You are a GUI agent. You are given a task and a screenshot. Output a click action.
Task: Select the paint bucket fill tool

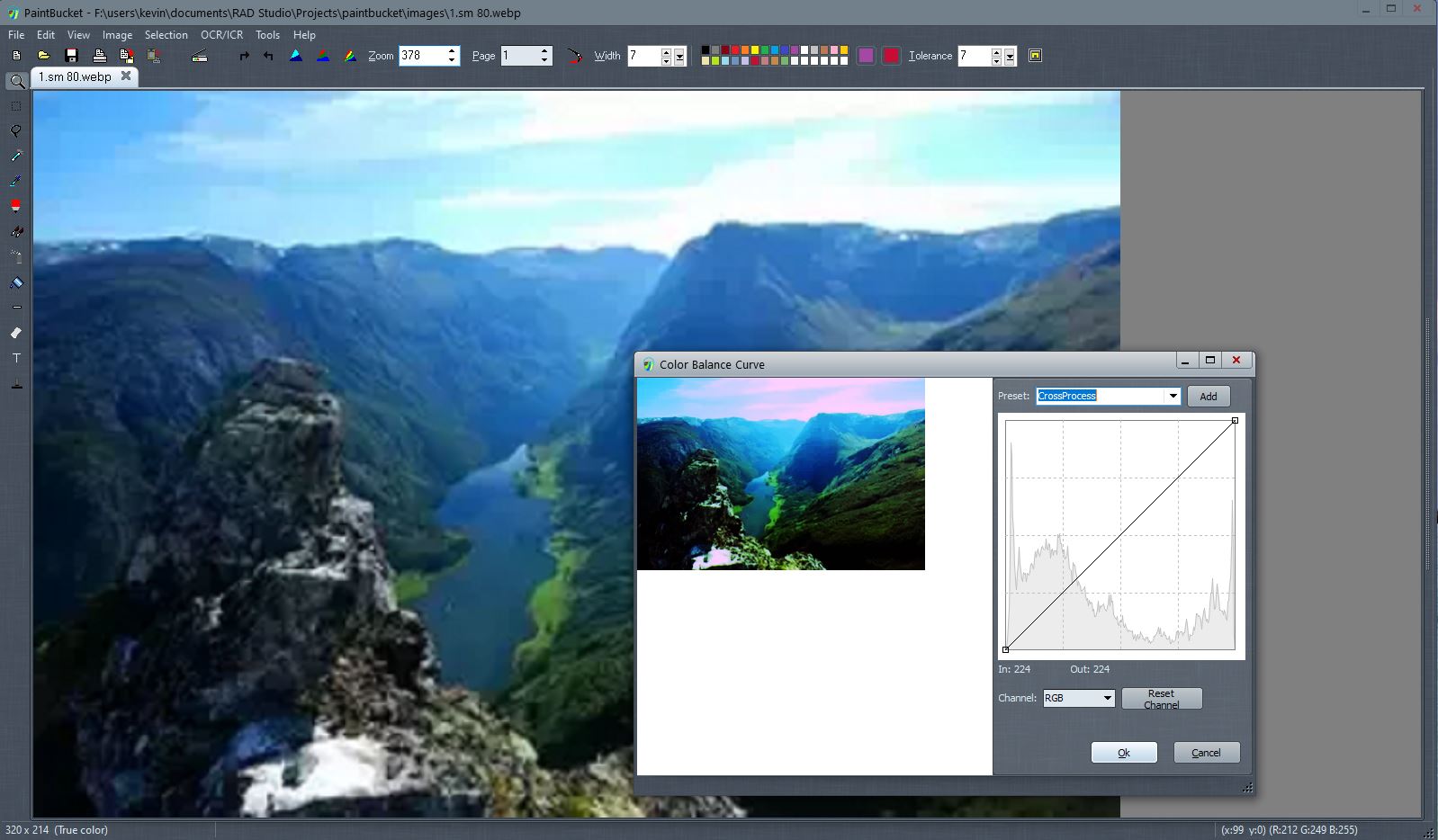click(16, 282)
